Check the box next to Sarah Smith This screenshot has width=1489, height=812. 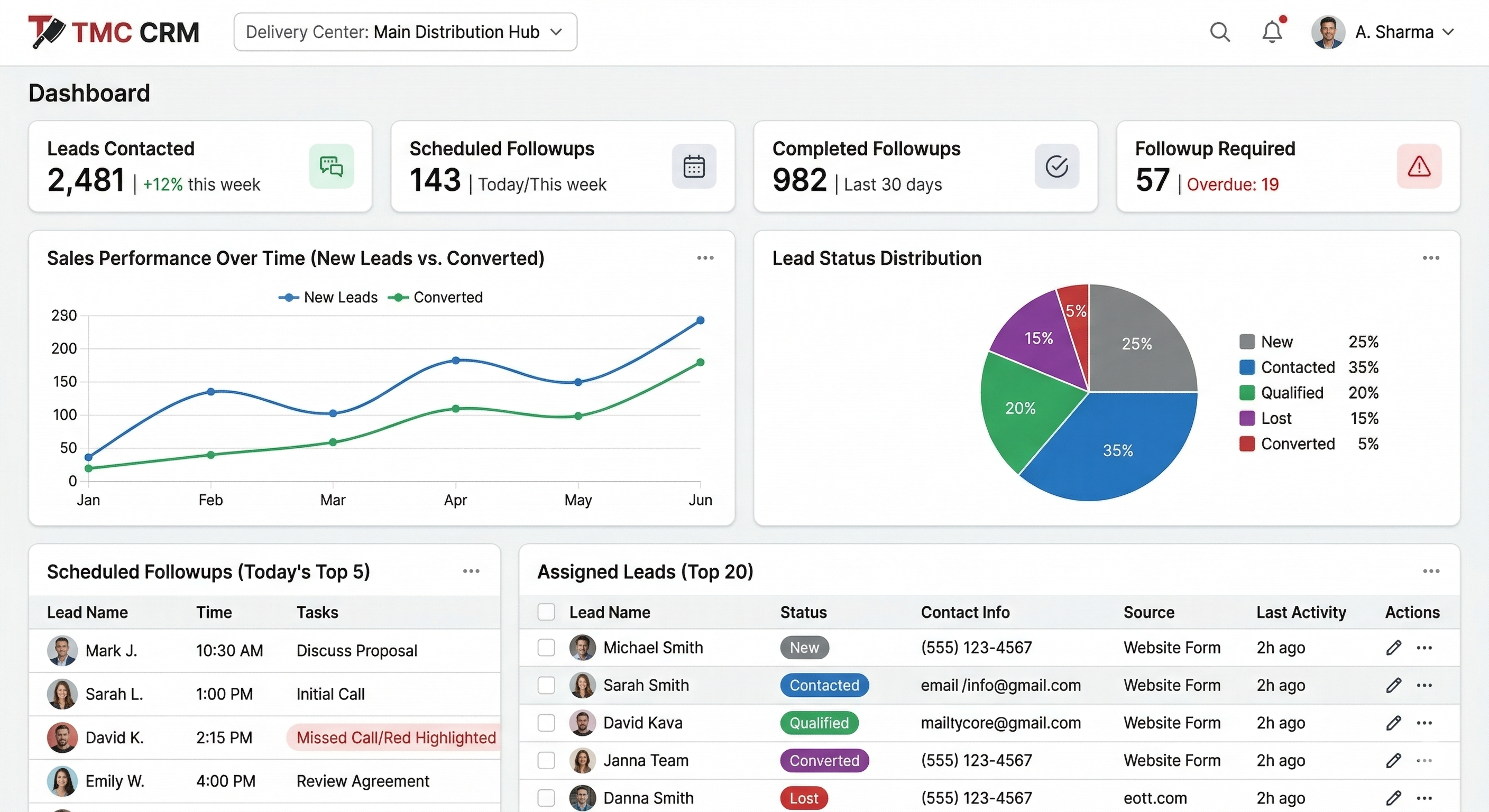[x=546, y=685]
